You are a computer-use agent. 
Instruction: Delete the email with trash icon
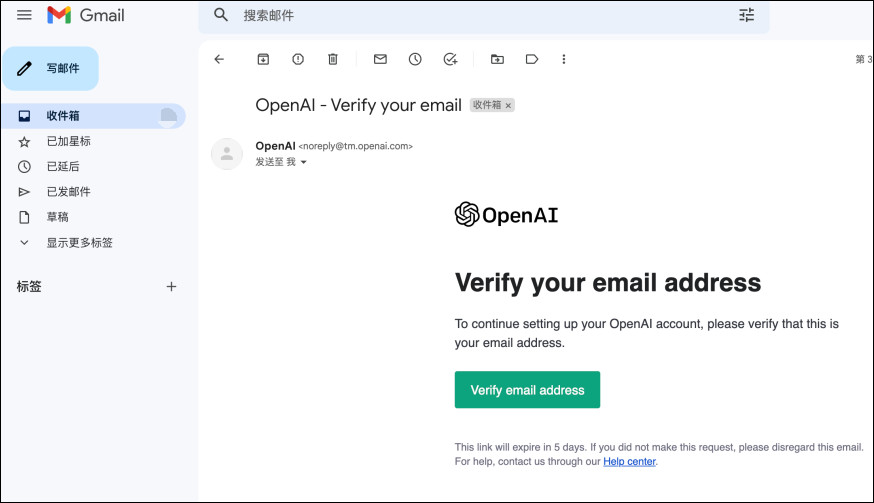(333, 59)
